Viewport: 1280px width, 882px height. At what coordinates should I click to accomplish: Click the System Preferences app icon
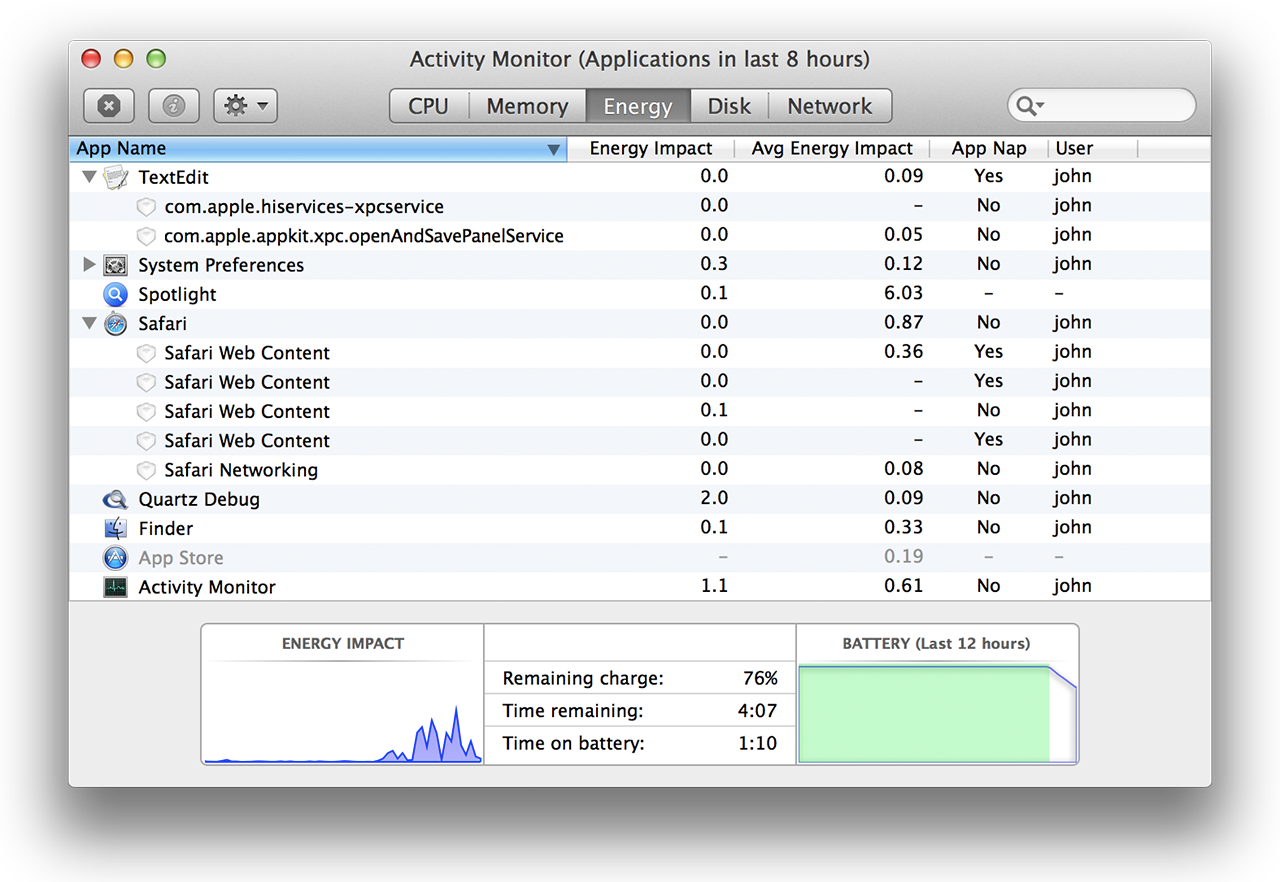[116, 265]
